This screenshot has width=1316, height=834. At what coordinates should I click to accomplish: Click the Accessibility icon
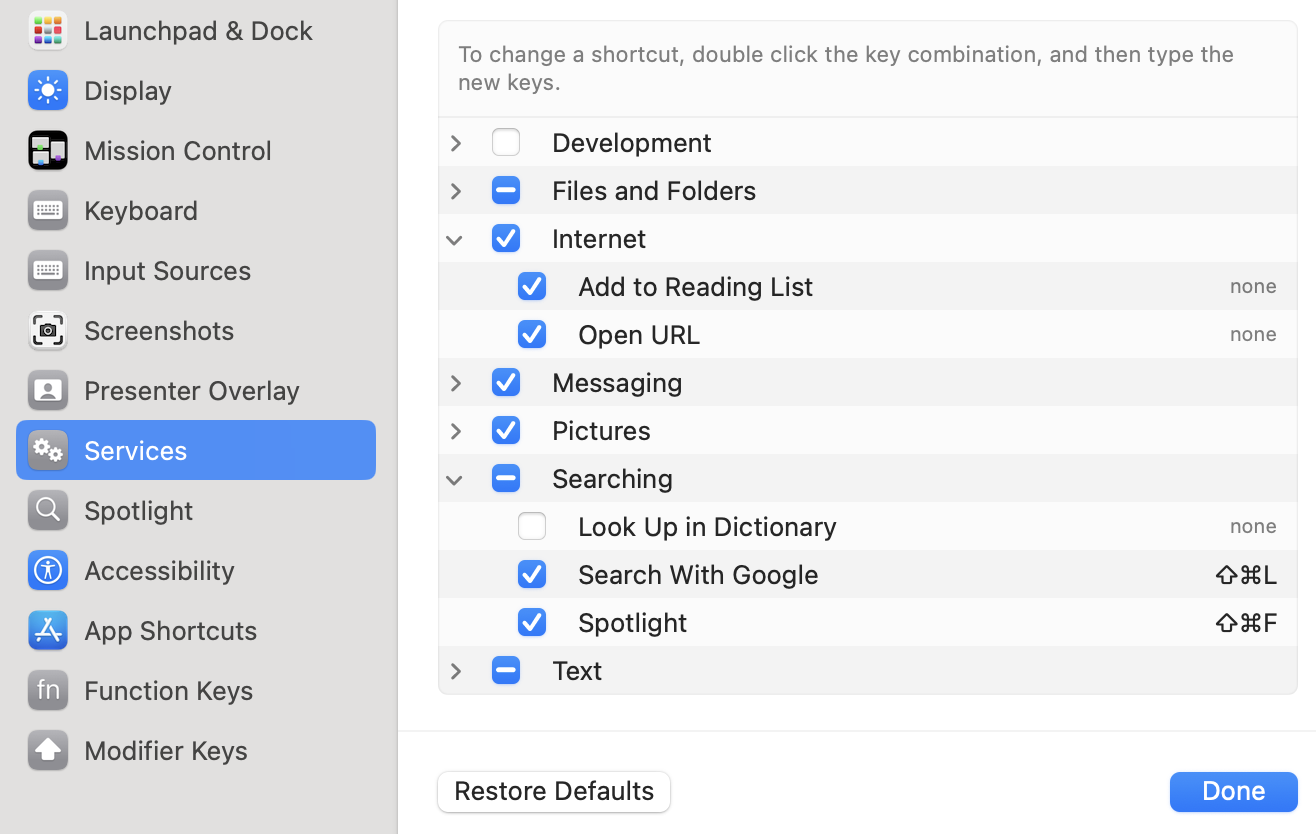tap(47, 570)
